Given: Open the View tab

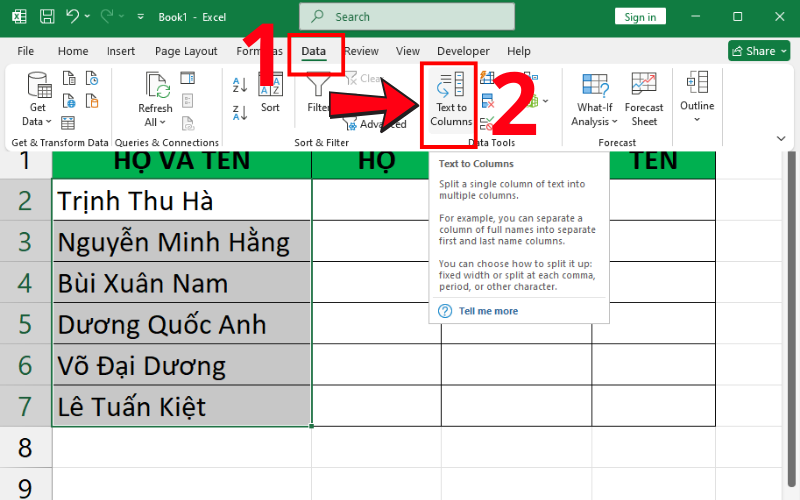Looking at the screenshot, I should (408, 51).
